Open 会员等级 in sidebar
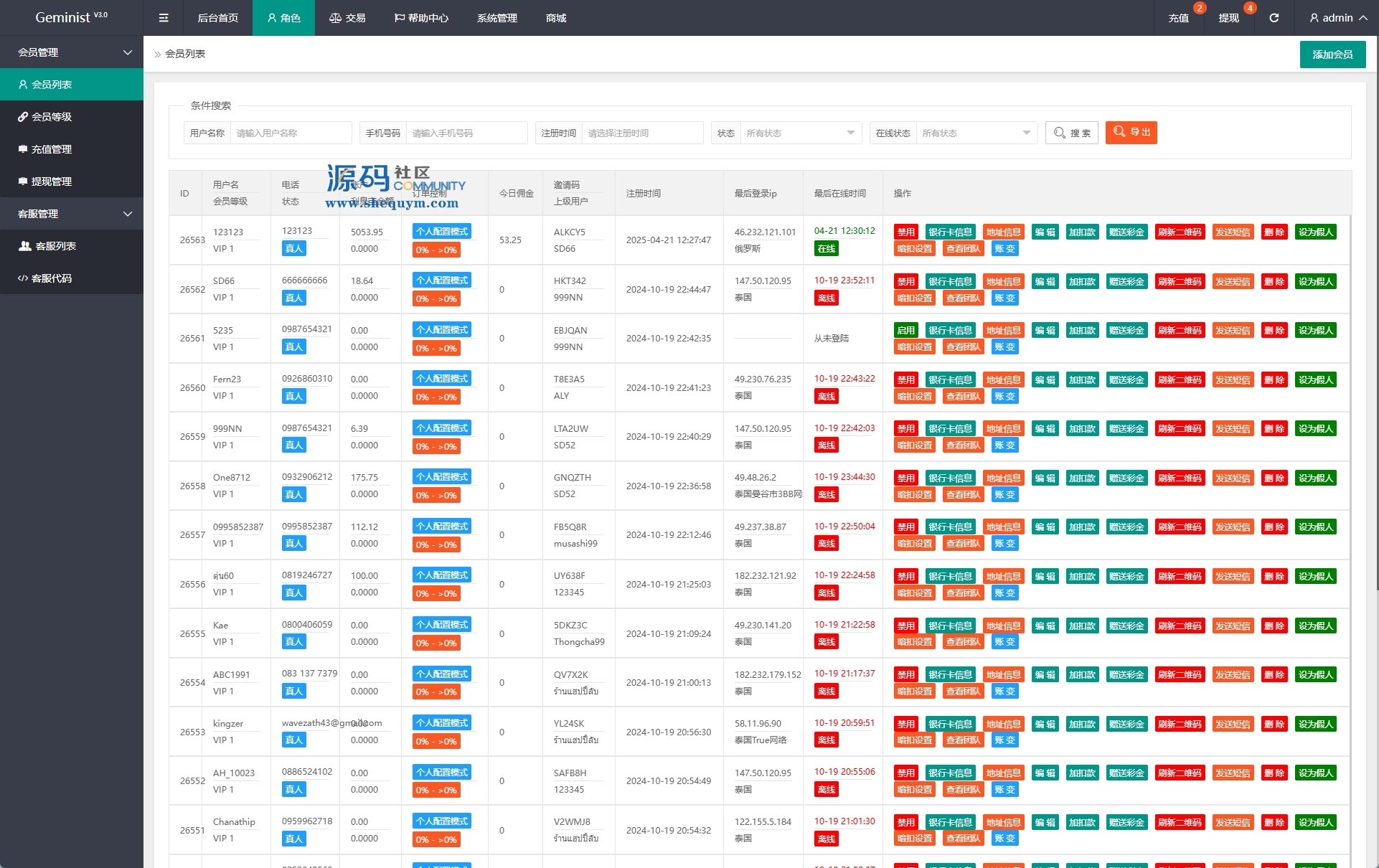The height and width of the screenshot is (868, 1379). pos(52,117)
